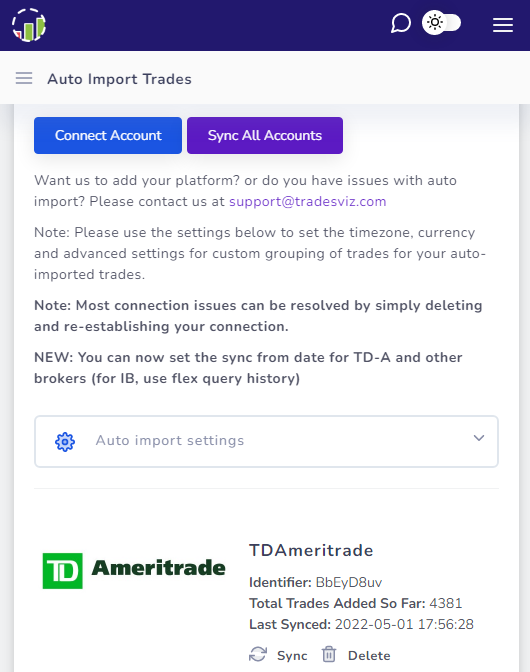This screenshot has width=530, height=672.
Task: Open the top-right hamburger menu
Action: [x=503, y=25]
